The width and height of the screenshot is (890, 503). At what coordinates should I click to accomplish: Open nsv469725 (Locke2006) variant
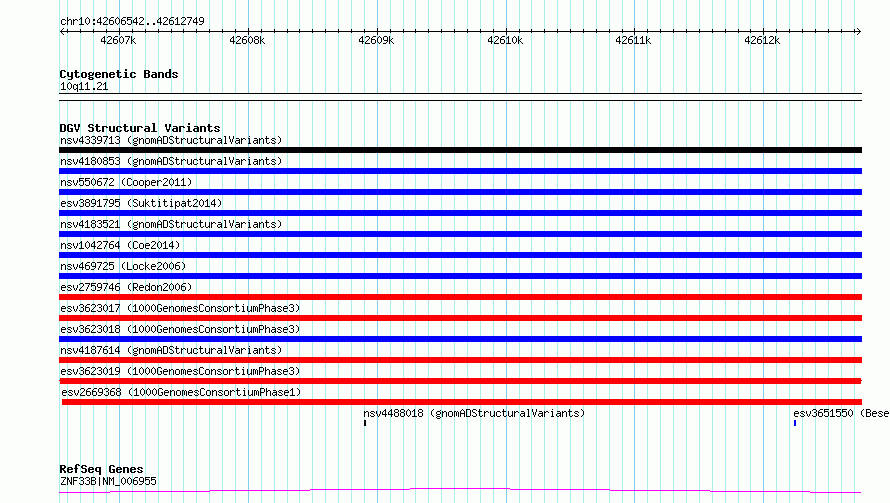tap(123, 266)
